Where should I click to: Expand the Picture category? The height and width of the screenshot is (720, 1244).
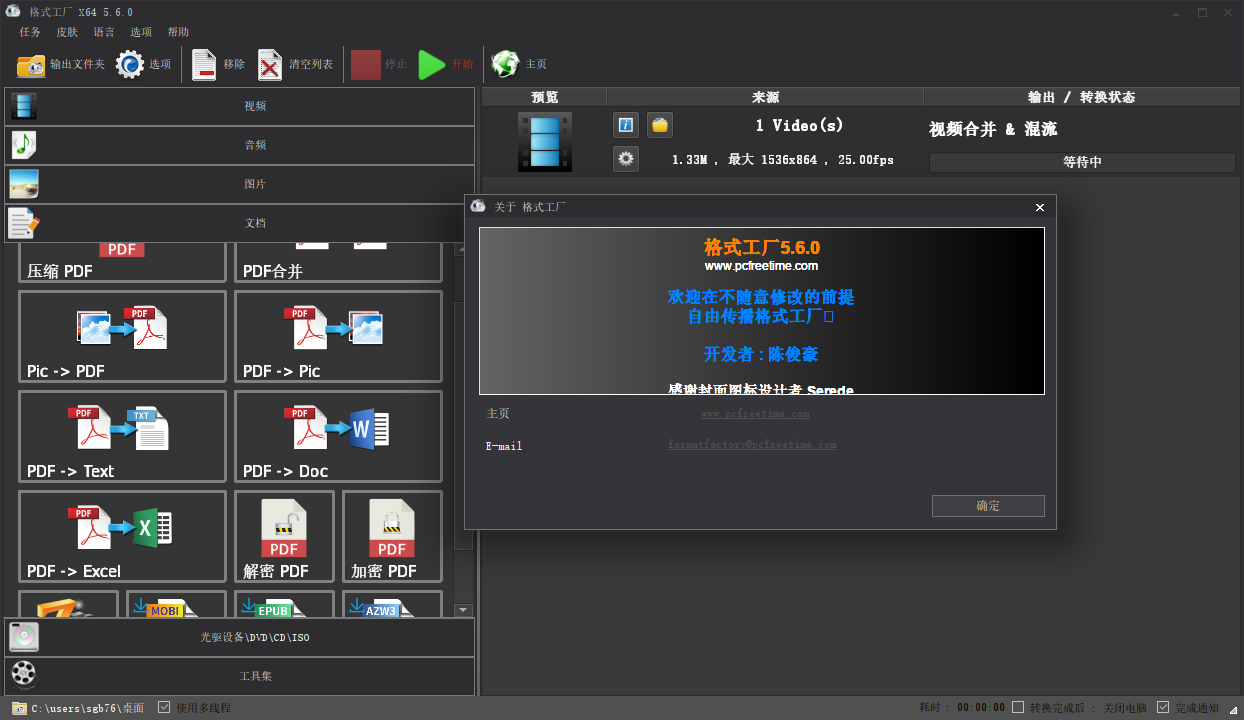click(x=239, y=185)
